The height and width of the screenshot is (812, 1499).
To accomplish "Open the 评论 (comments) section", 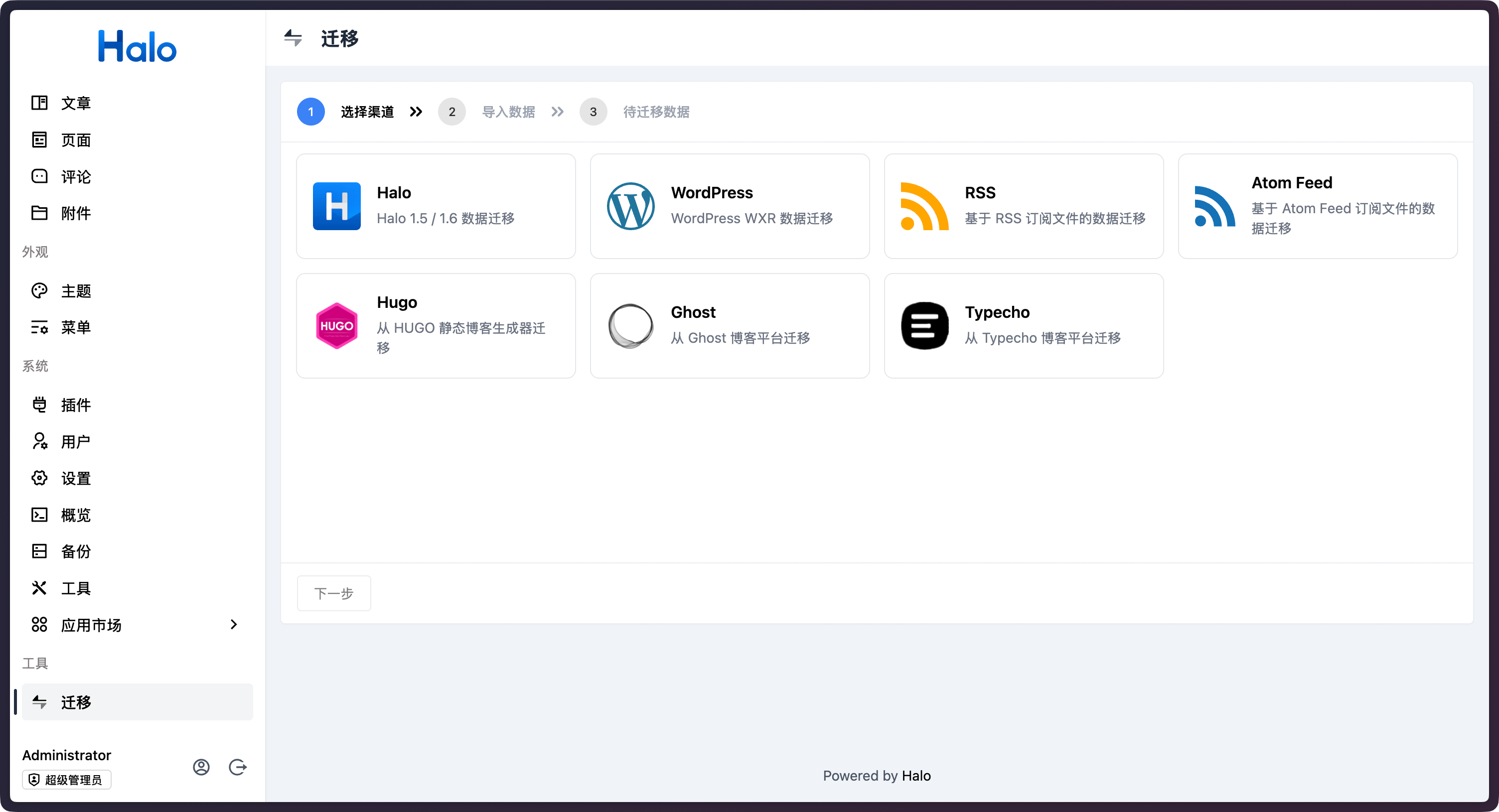I will click(x=75, y=176).
